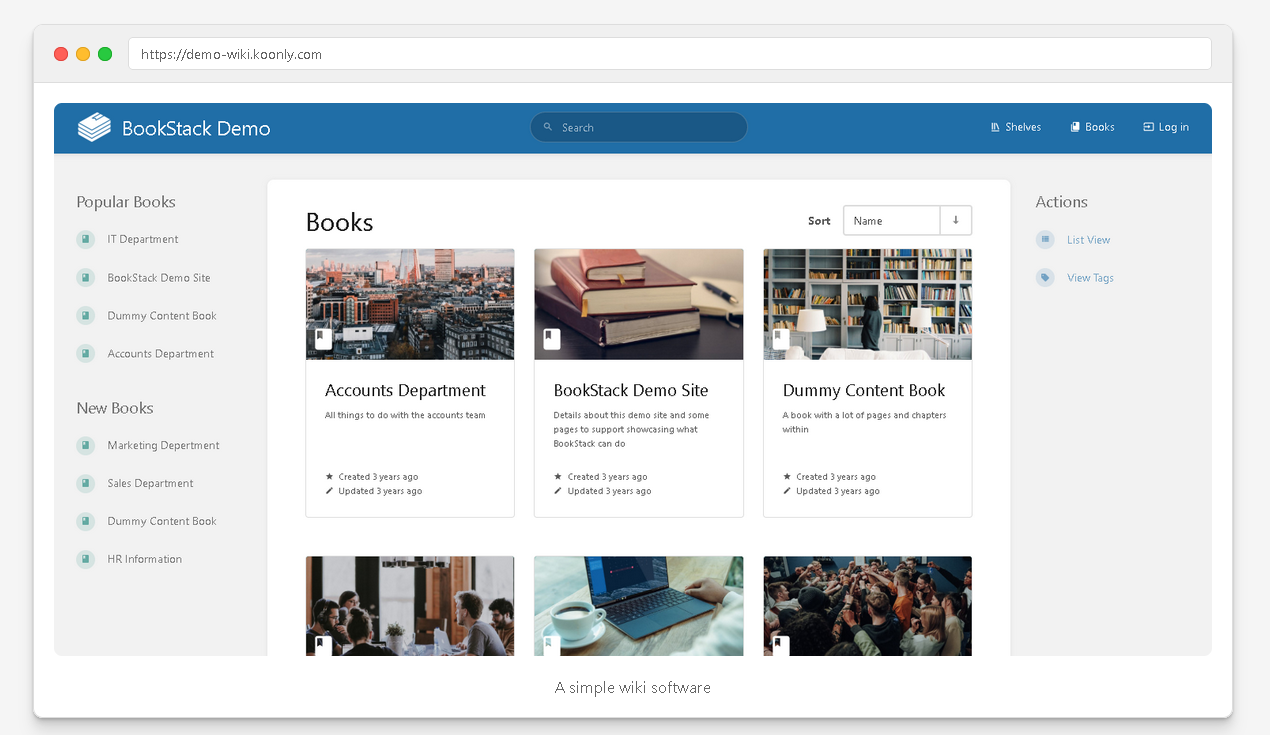
Task: Click 'Created 3 years ago' on Dummy Content Book card
Action: [x=836, y=477]
